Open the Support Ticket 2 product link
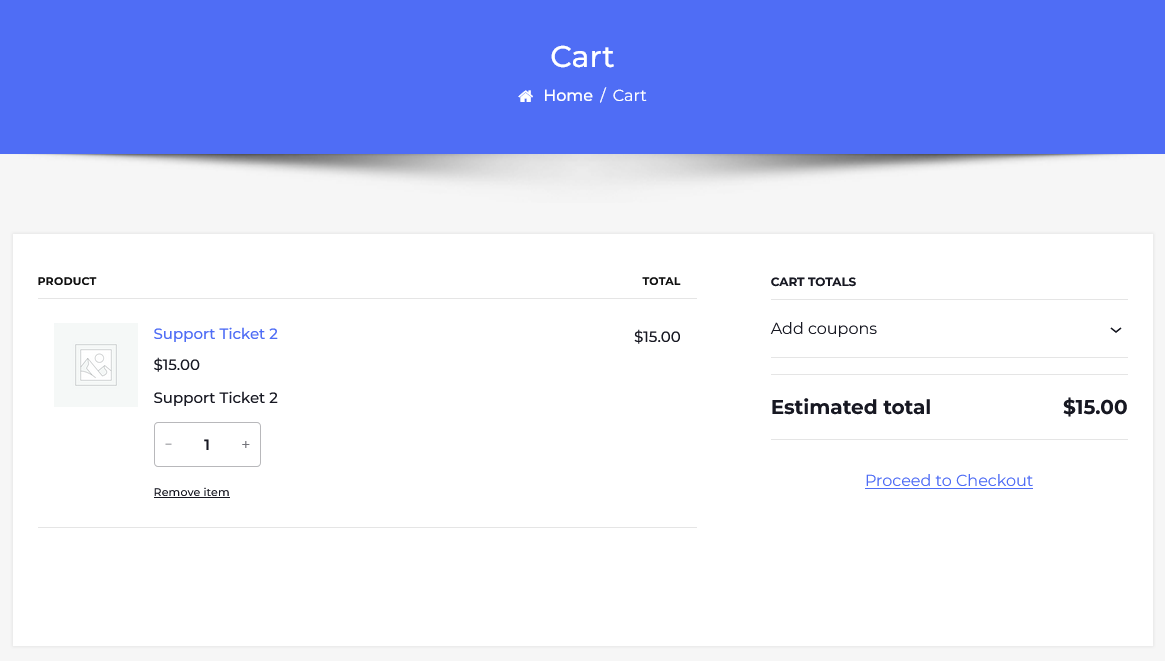 pos(215,334)
